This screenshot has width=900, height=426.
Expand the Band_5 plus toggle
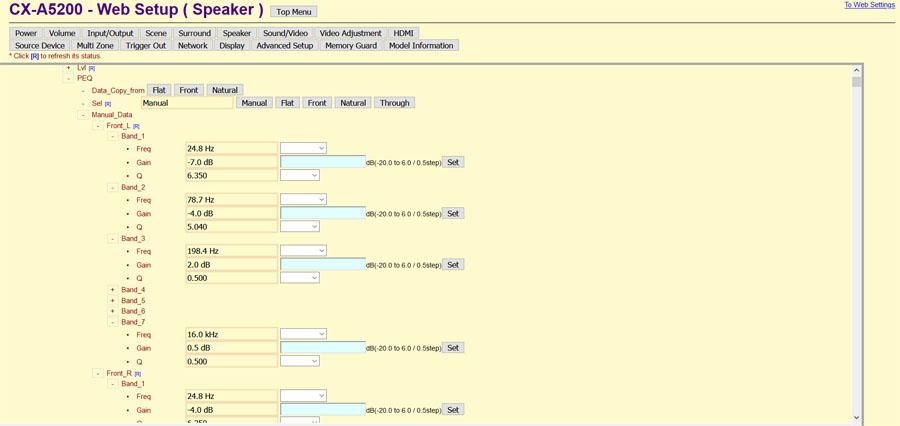112,301
